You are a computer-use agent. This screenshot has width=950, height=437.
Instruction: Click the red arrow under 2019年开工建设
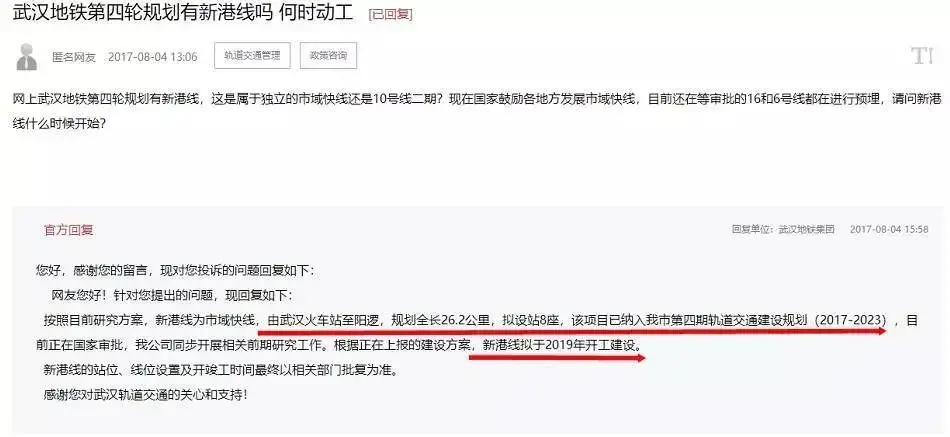click(557, 358)
